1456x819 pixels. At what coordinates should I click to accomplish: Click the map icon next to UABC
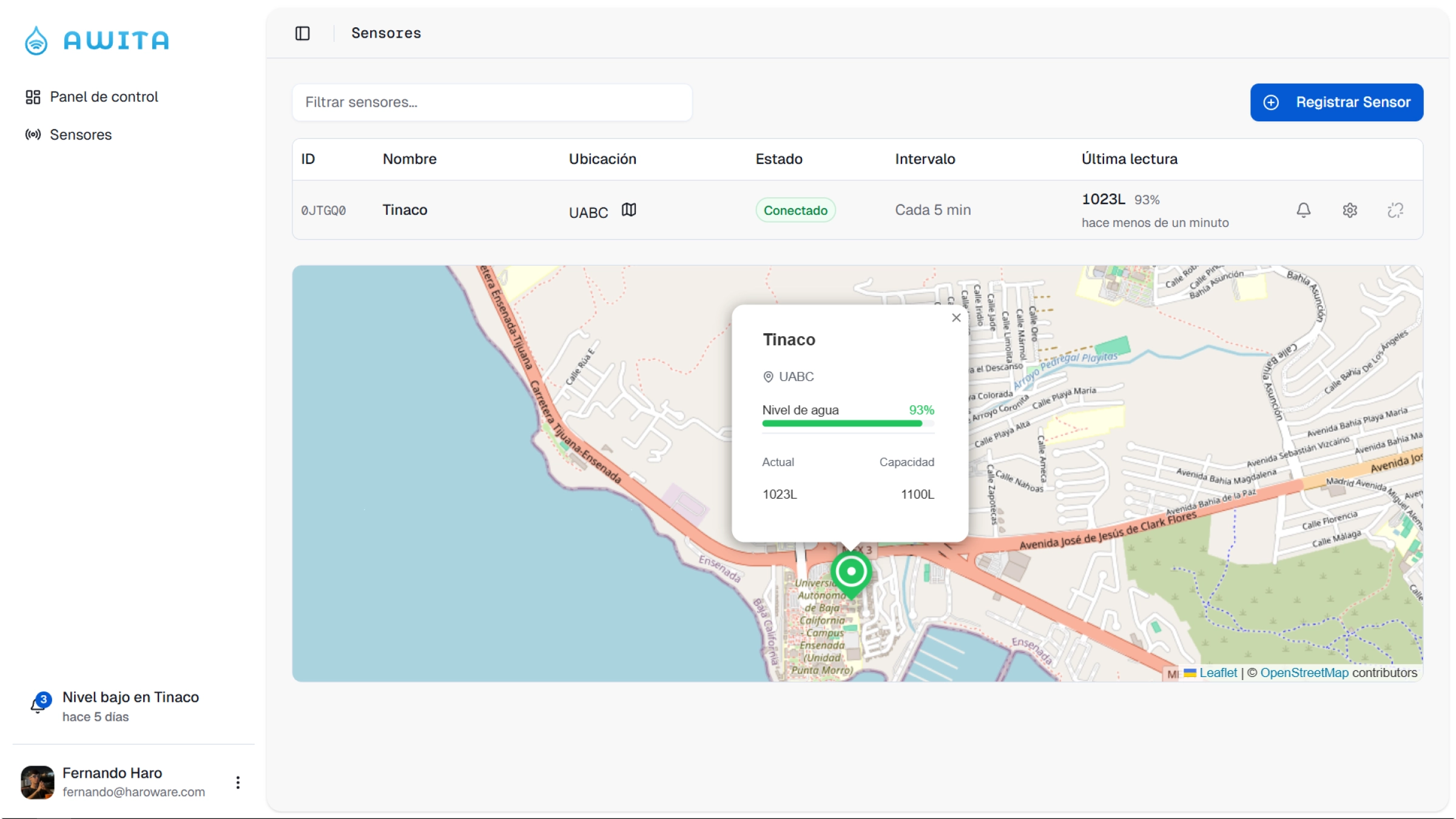(629, 210)
